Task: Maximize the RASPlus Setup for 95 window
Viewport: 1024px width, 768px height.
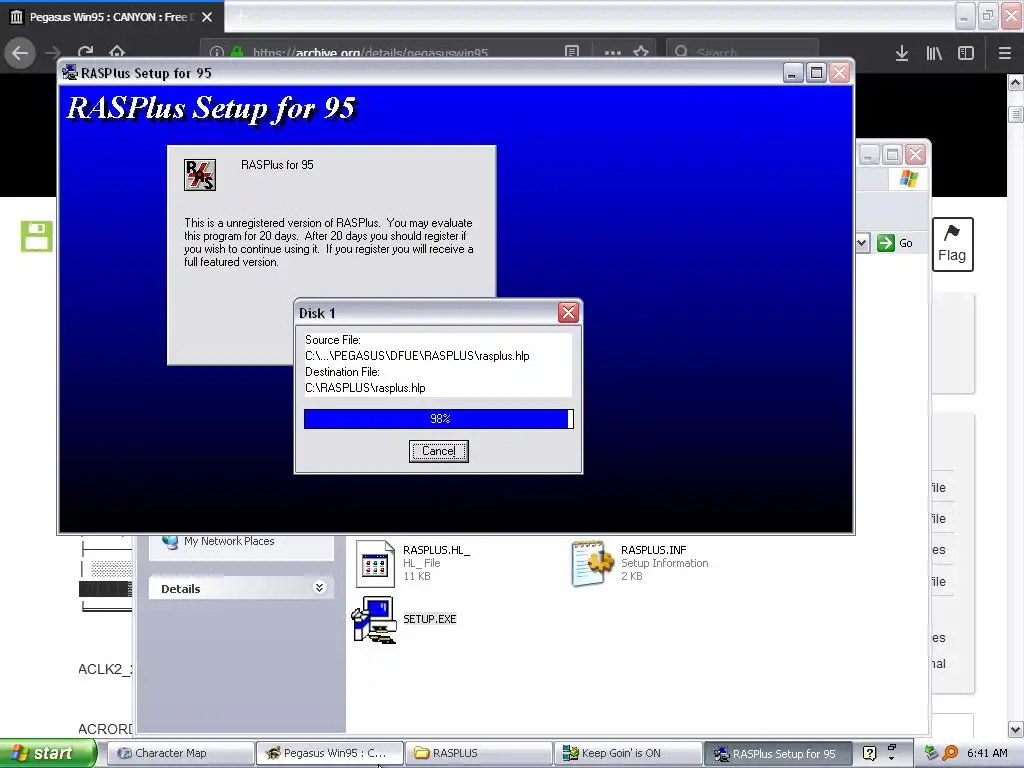Action: pos(816,72)
